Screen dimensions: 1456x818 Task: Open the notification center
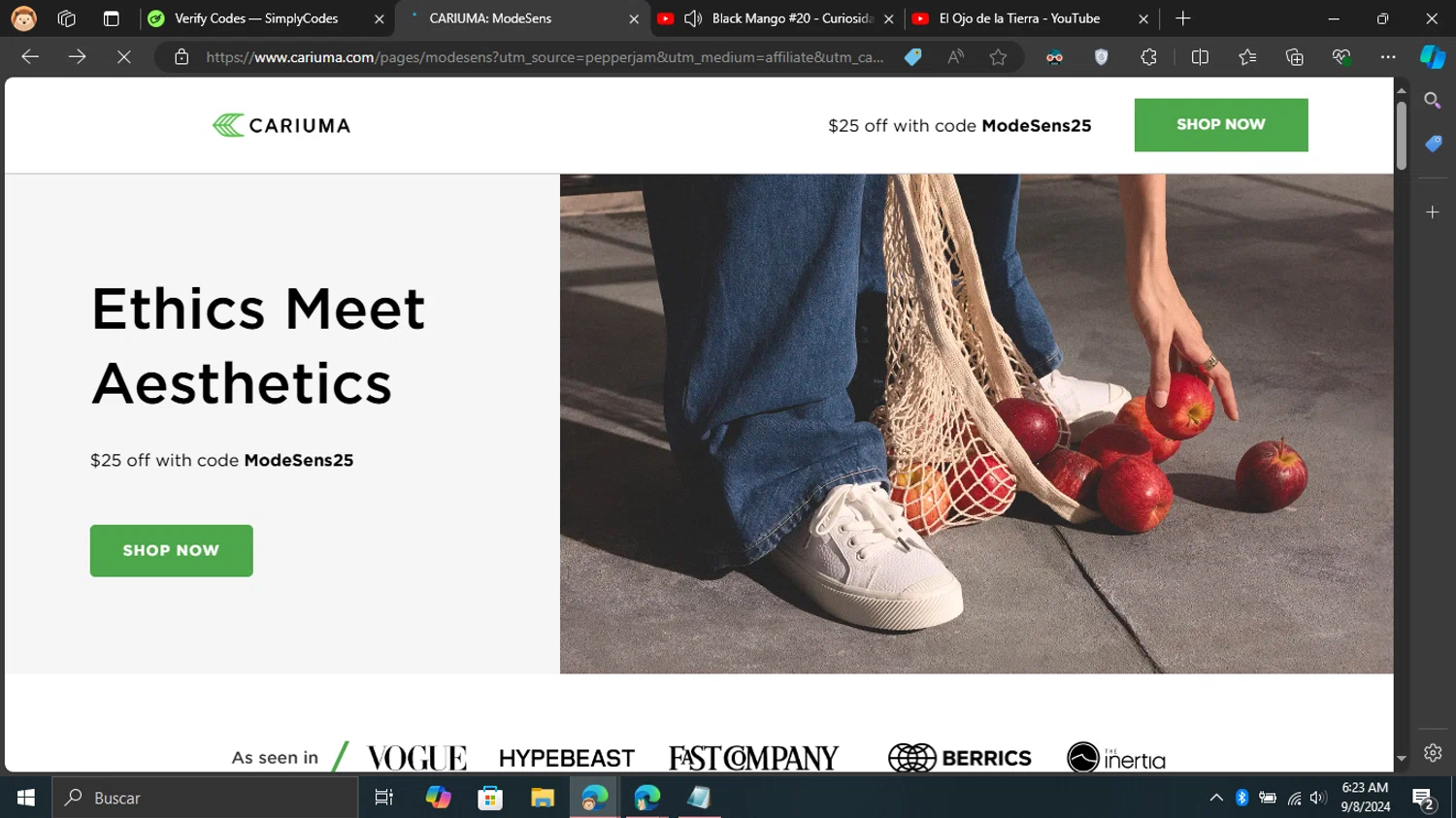[x=1424, y=800]
